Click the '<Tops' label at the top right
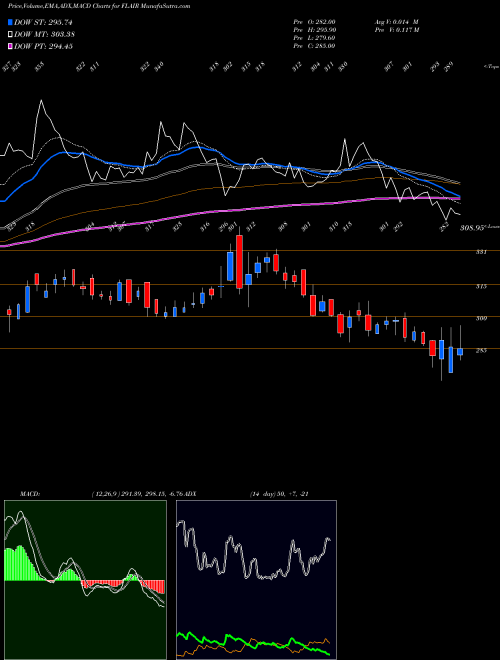This screenshot has width=500, height=660. pos(491,67)
